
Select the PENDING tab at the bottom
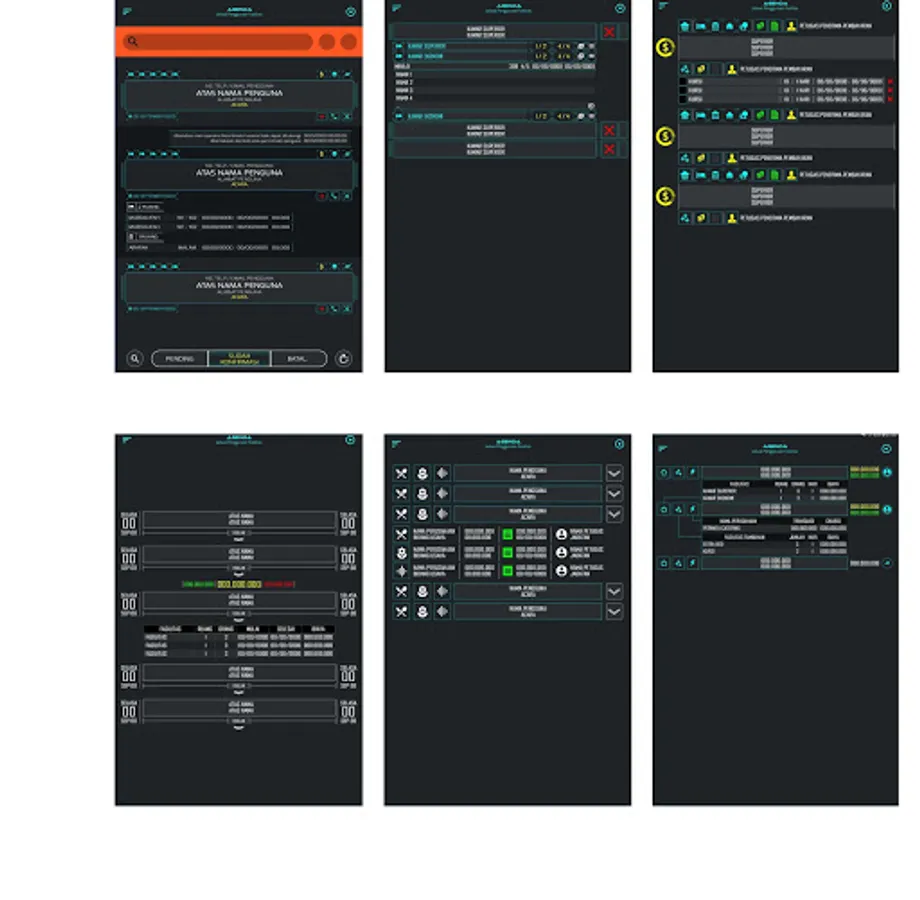tap(180, 358)
